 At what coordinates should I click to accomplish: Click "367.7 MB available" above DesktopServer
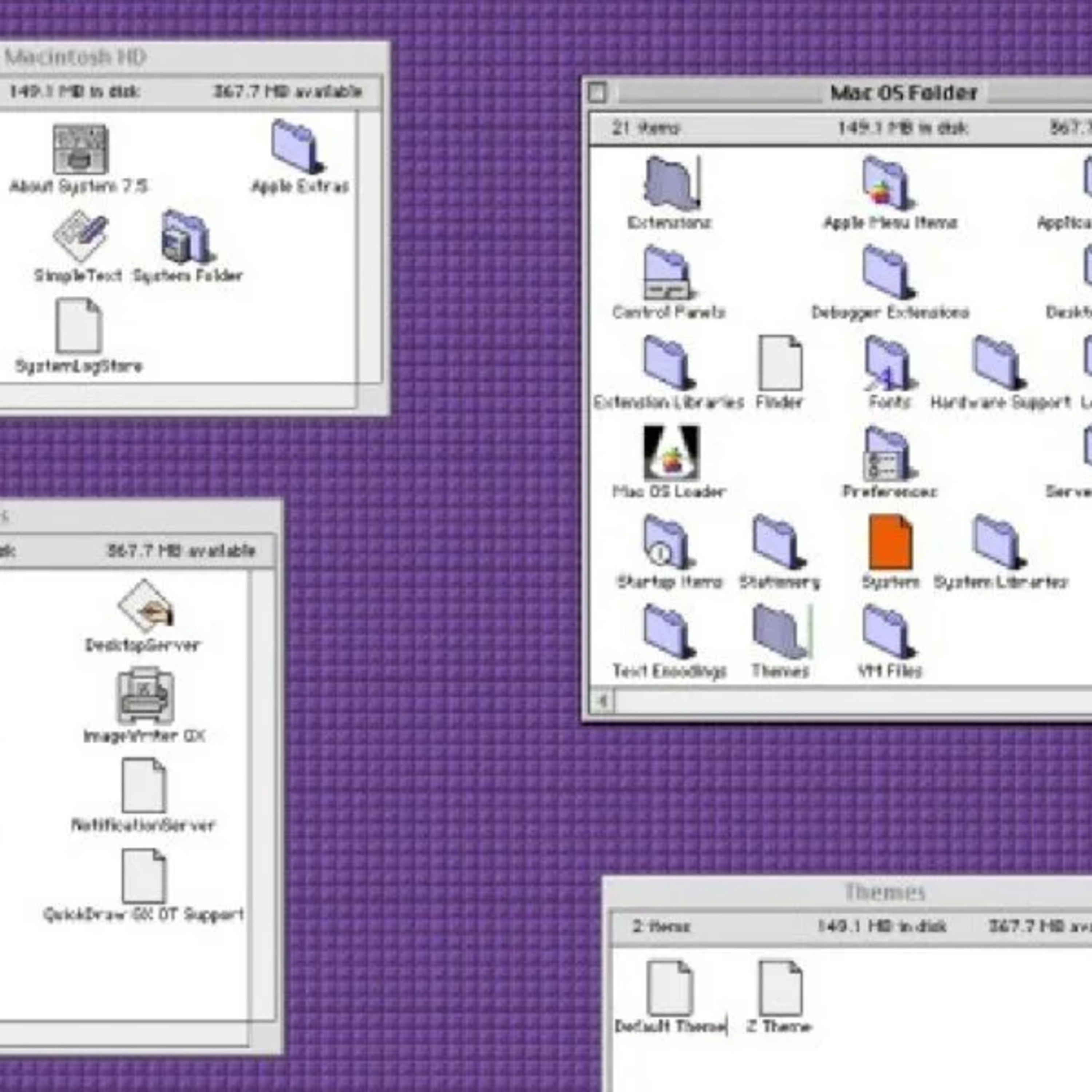(181, 550)
